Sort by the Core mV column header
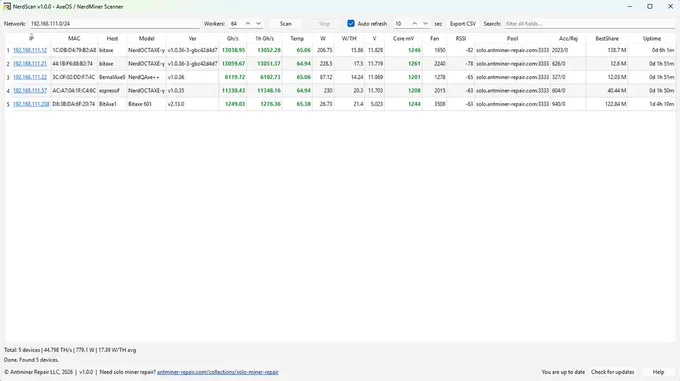The image size is (680, 381). click(x=403, y=39)
